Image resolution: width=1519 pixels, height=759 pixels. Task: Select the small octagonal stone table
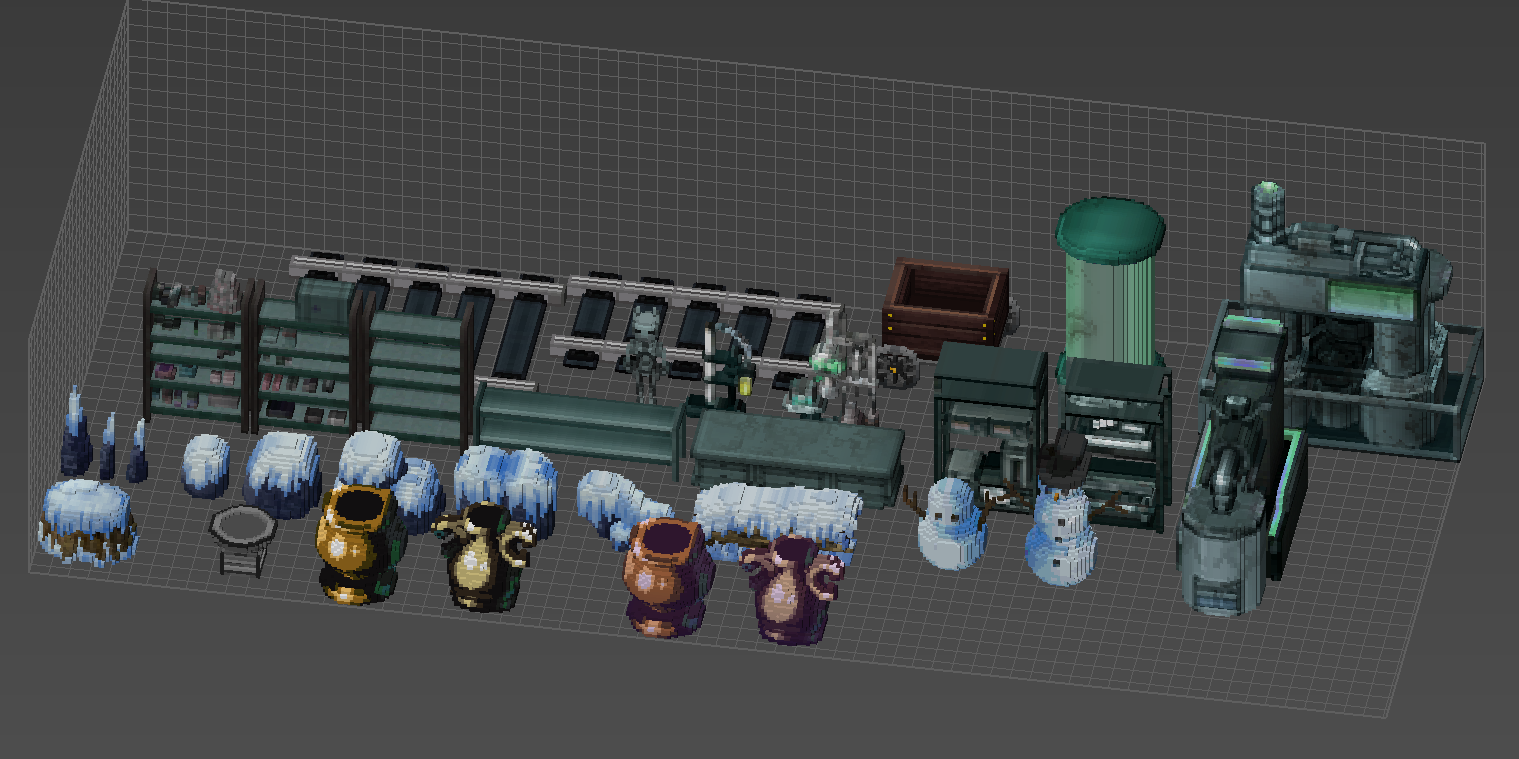[240, 537]
